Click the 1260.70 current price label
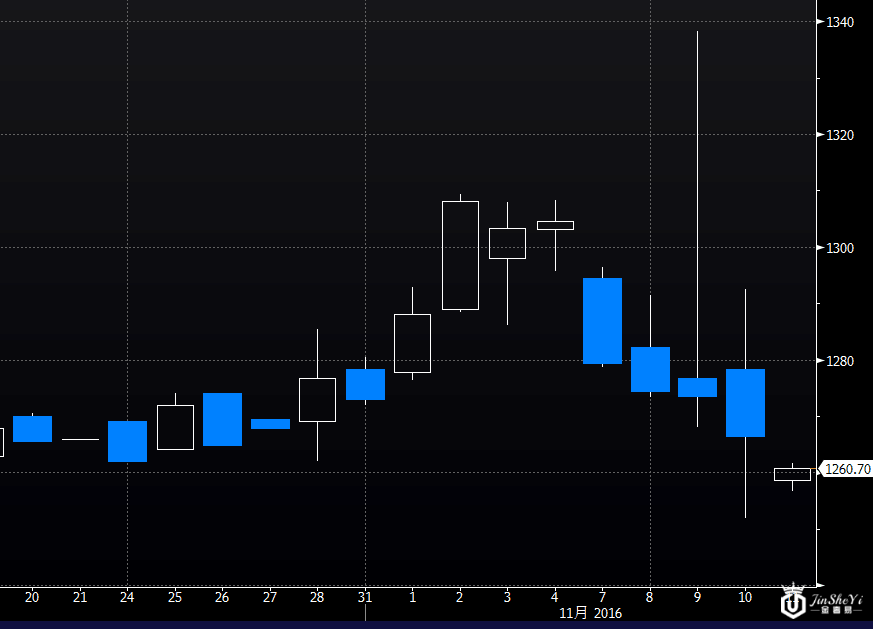Image resolution: width=873 pixels, height=629 pixels. click(x=846, y=469)
